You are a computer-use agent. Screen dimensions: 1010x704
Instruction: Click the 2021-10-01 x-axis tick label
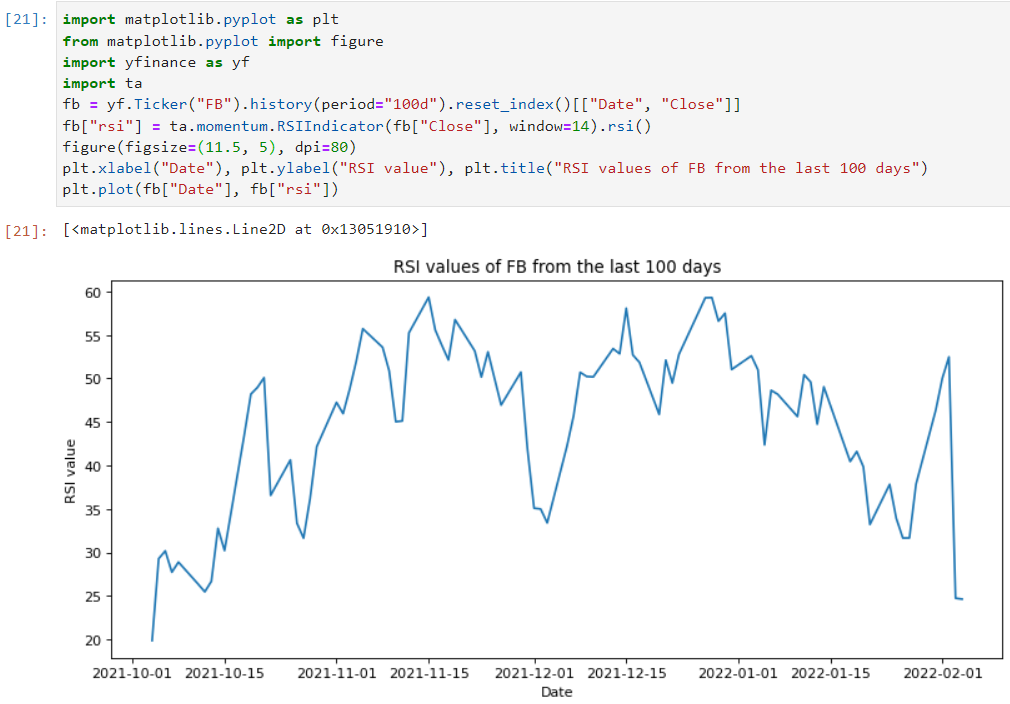(132, 673)
